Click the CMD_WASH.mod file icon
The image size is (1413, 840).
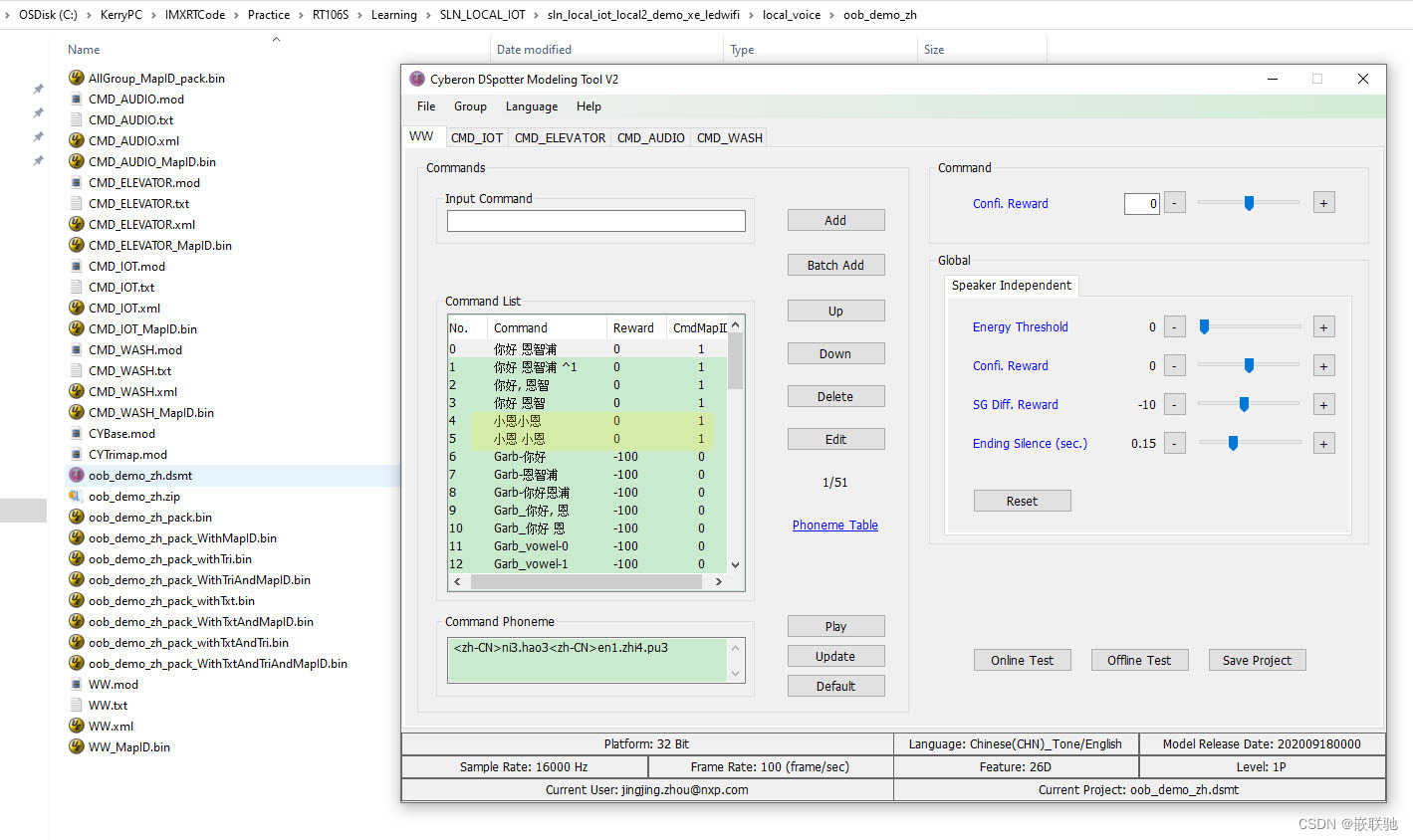[76, 349]
